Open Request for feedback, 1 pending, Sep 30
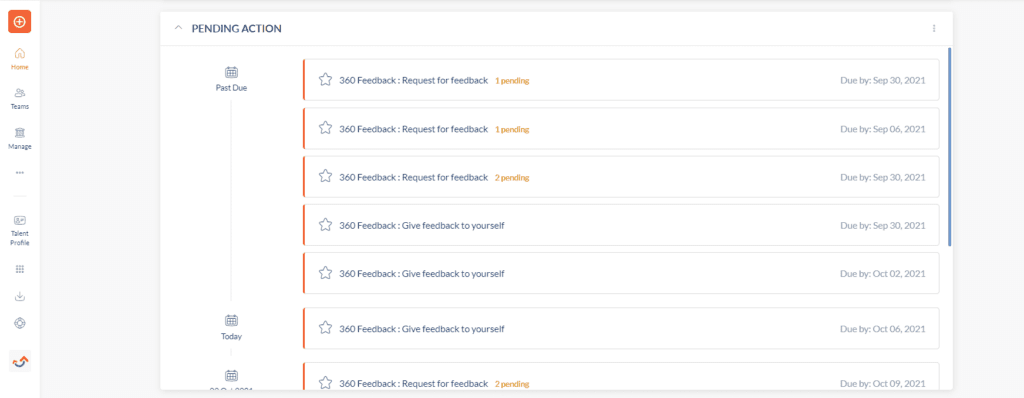Screen dimensions: 1024x398 tap(621, 80)
